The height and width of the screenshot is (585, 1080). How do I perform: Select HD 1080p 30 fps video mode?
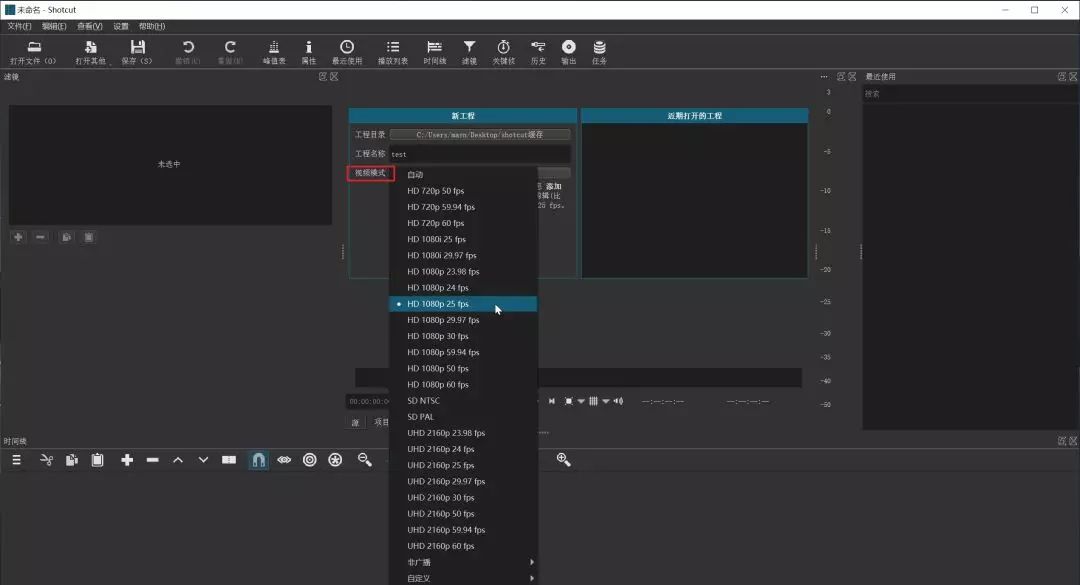pos(463,336)
